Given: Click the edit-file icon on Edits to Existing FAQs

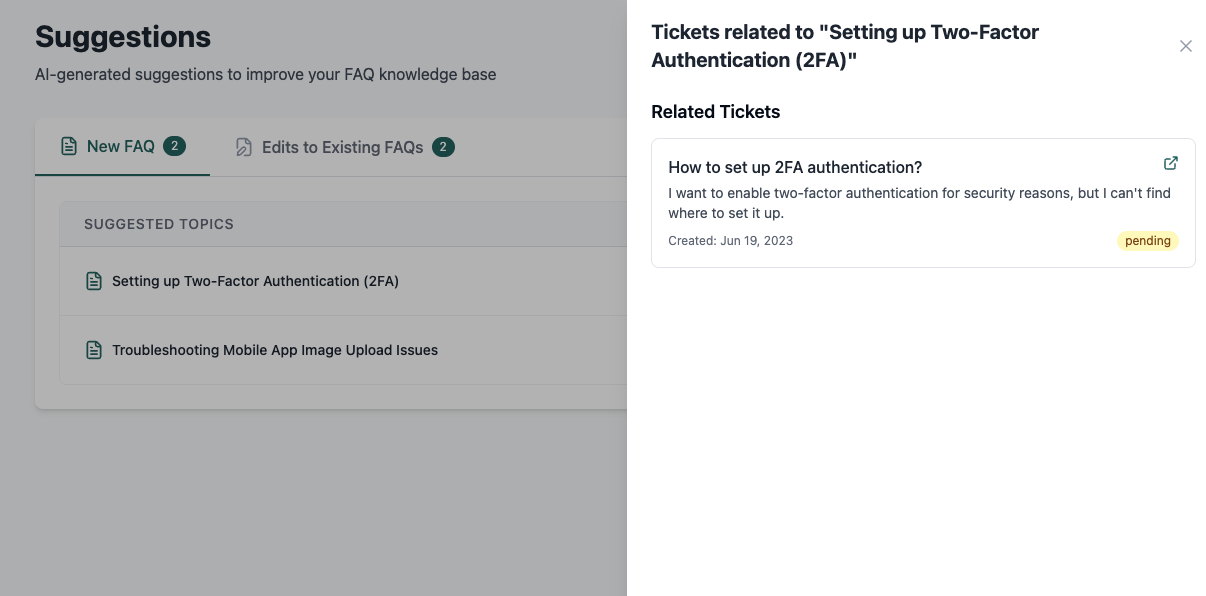Looking at the screenshot, I should (x=244, y=147).
